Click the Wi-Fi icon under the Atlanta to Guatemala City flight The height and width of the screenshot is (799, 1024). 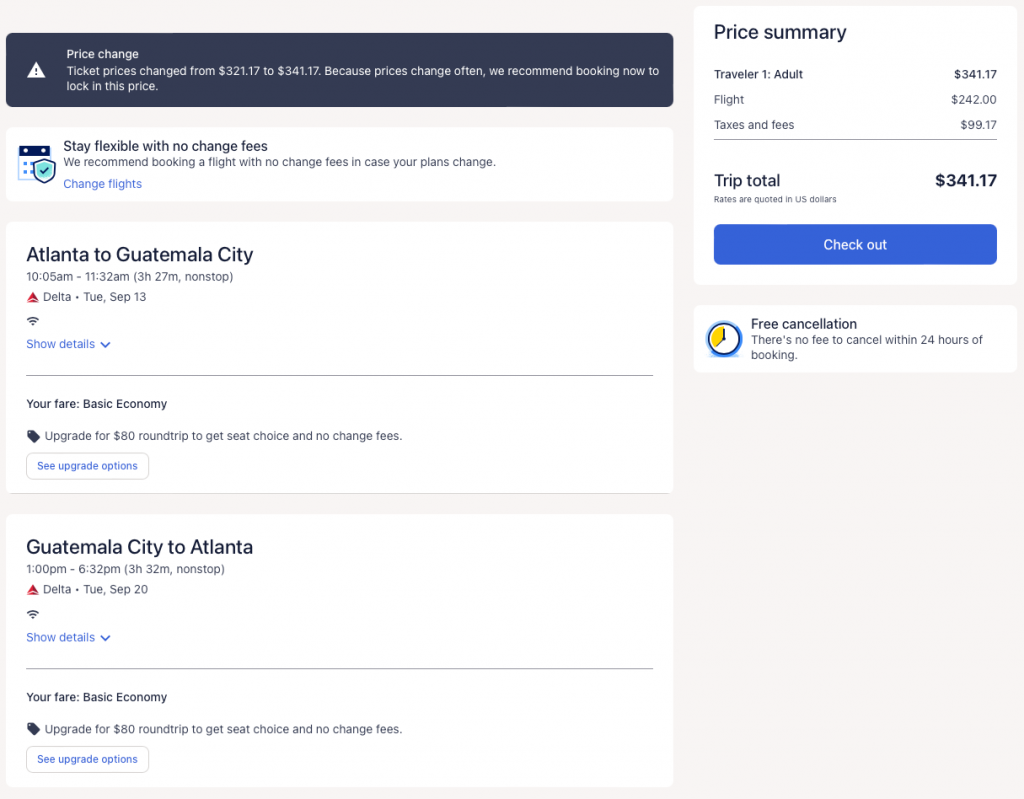pos(33,321)
